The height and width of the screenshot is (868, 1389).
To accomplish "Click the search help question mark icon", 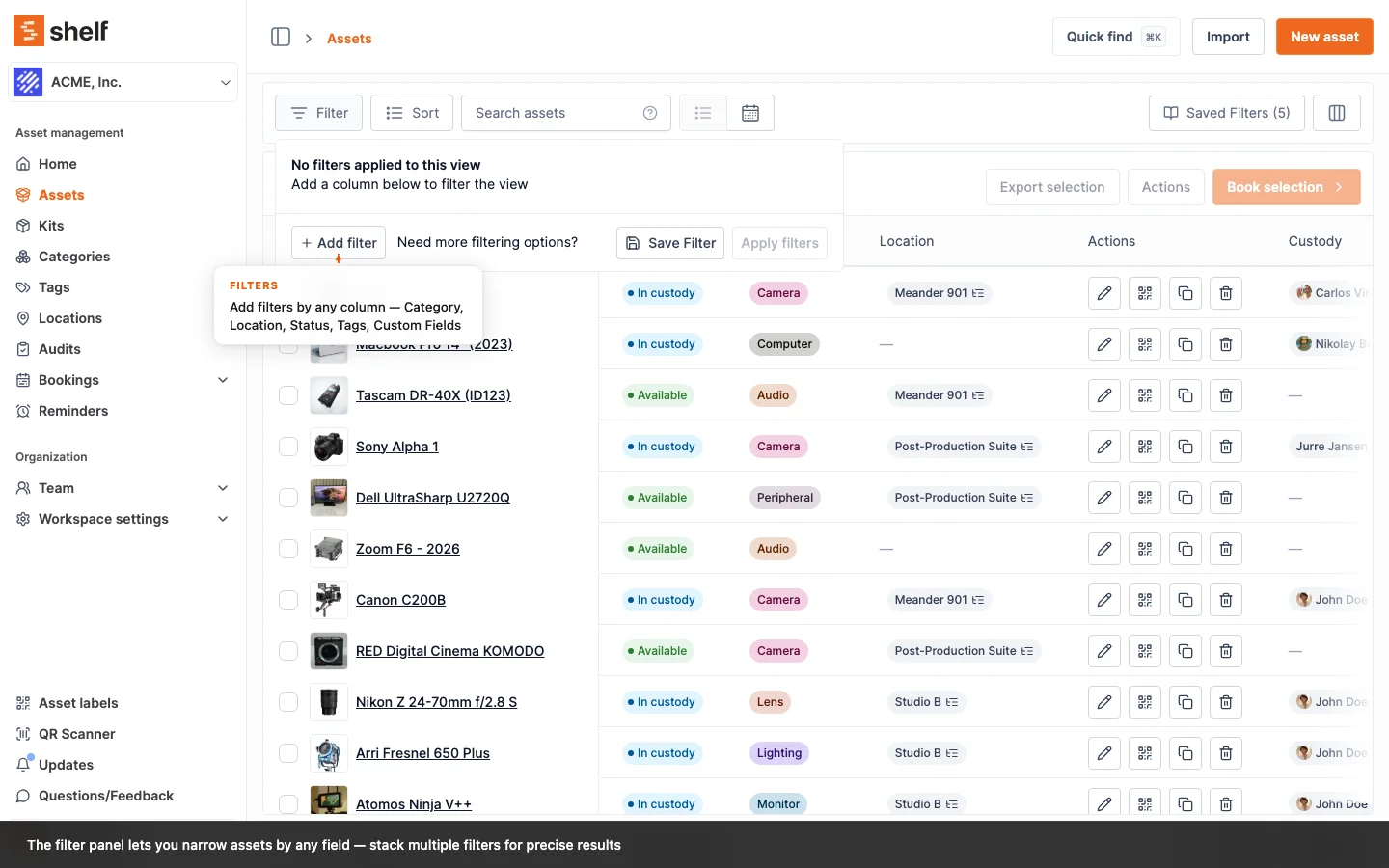I will pyautogui.click(x=650, y=113).
